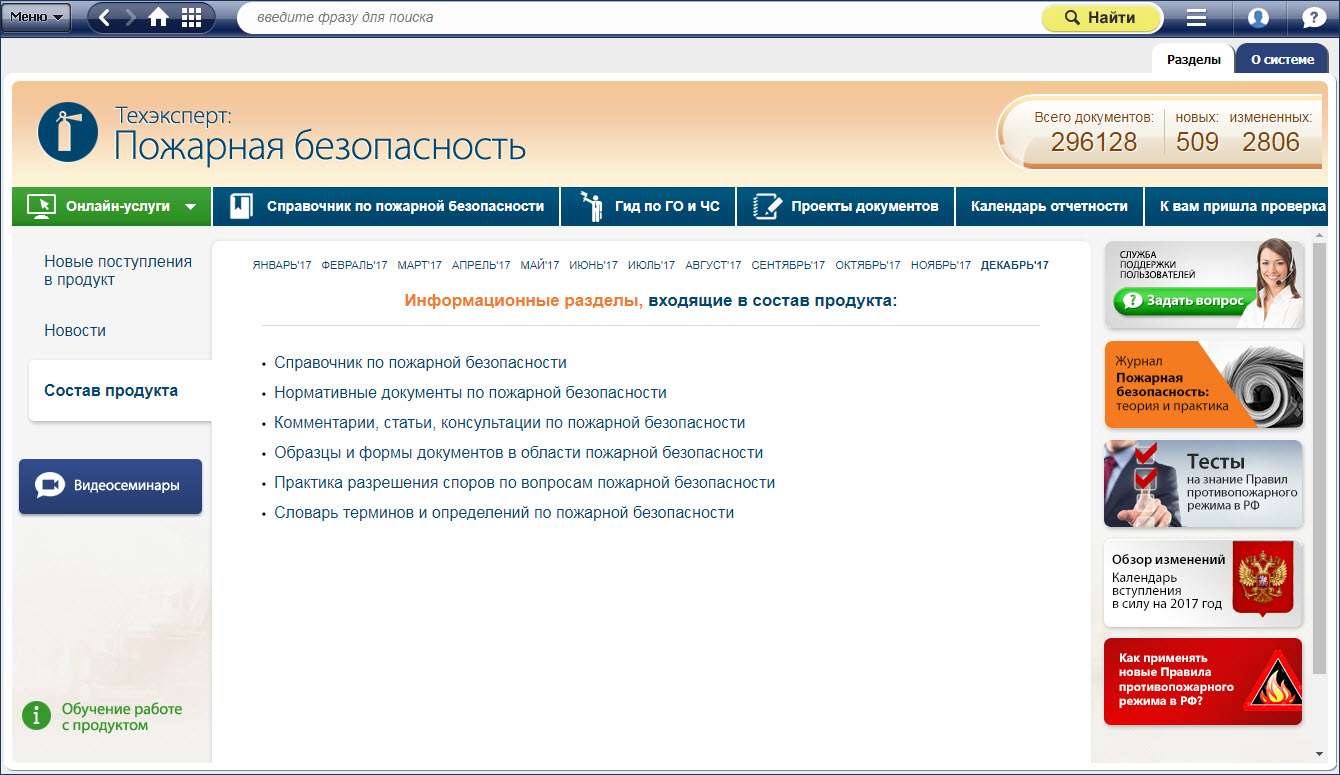The width and height of the screenshot is (1340, 775).
Task: Click the notepad icon on Проекты документов
Action: tap(766, 206)
